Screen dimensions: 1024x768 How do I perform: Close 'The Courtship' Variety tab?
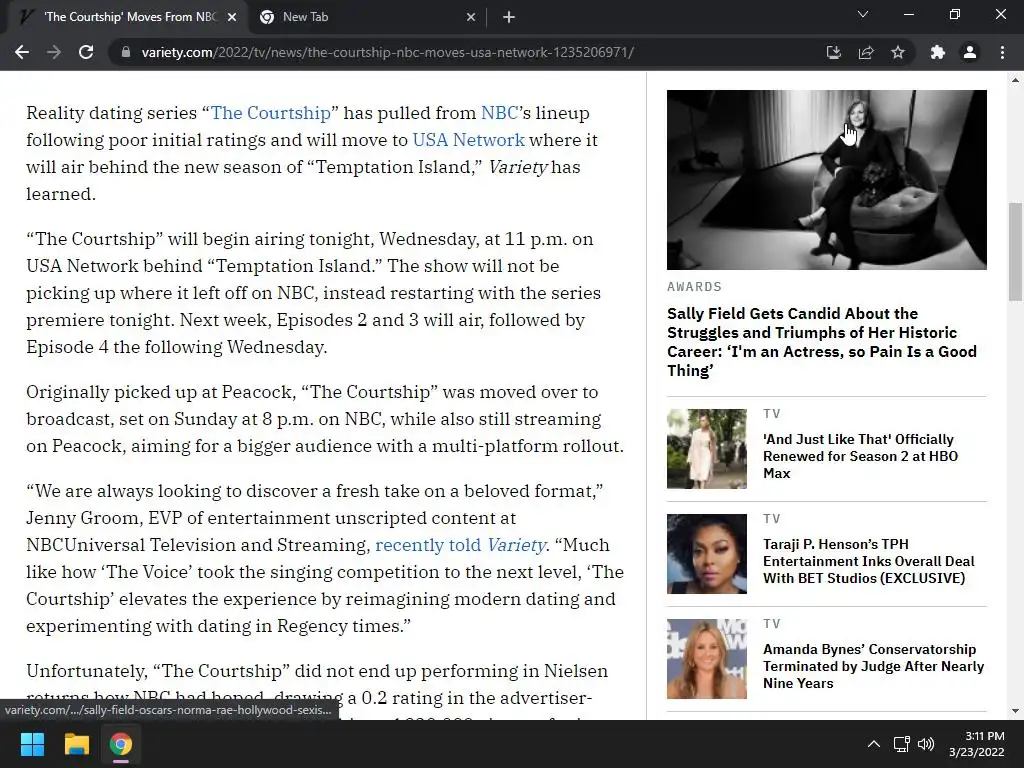click(232, 17)
